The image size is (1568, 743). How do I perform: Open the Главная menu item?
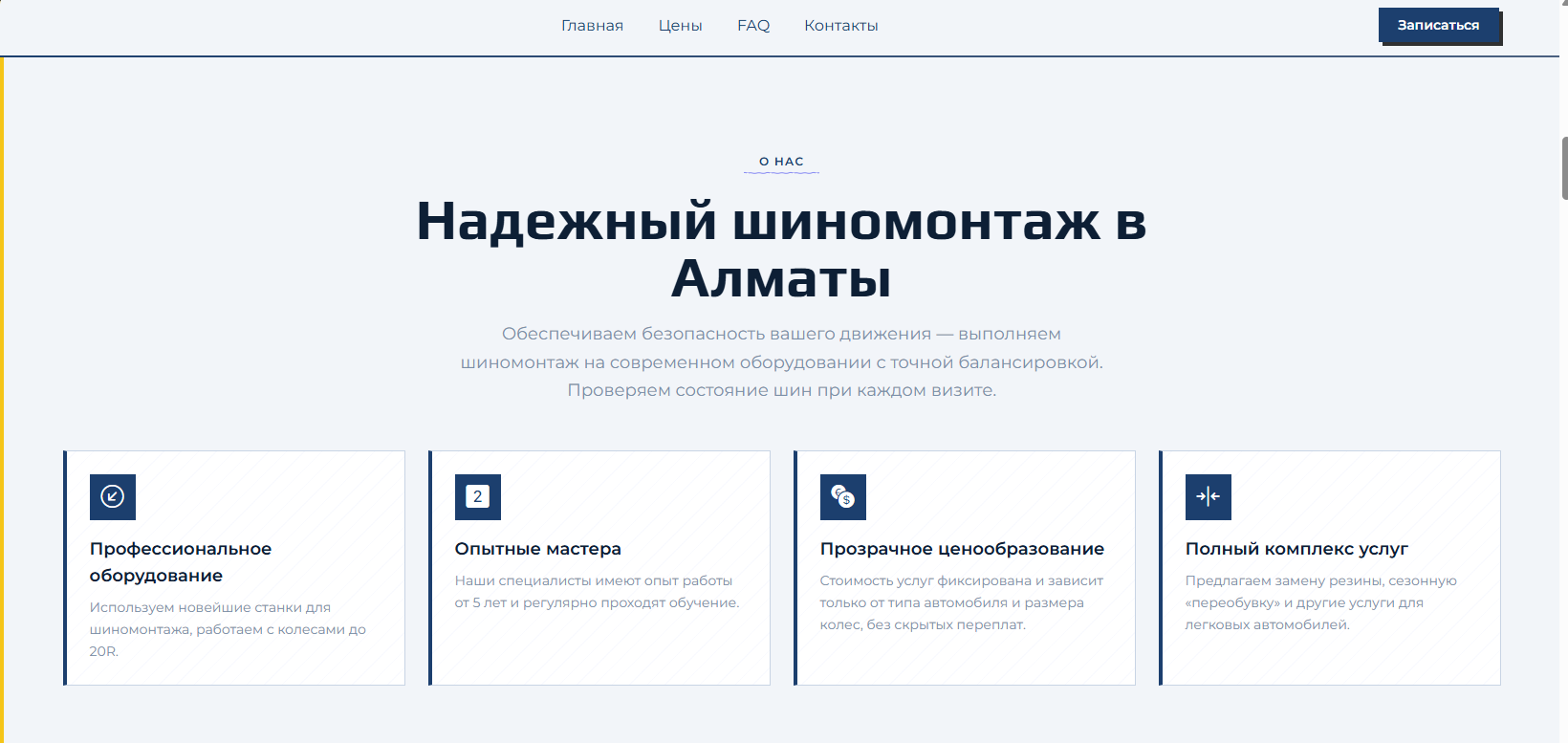pyautogui.click(x=592, y=26)
